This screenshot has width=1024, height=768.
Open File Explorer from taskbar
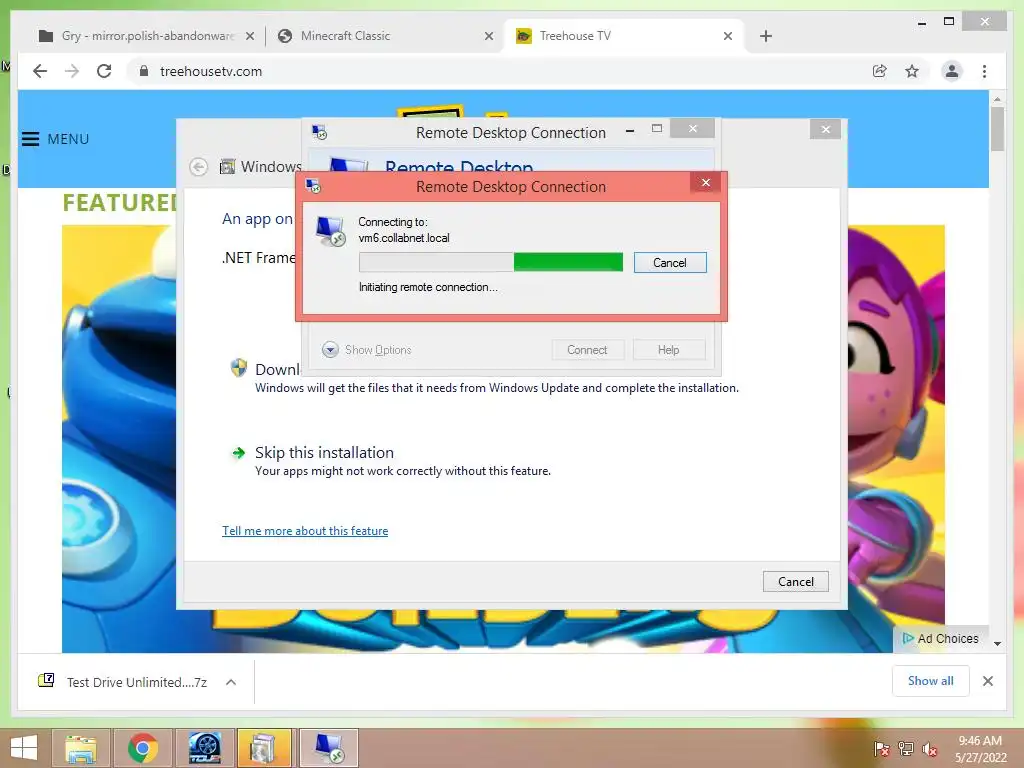[x=81, y=748]
